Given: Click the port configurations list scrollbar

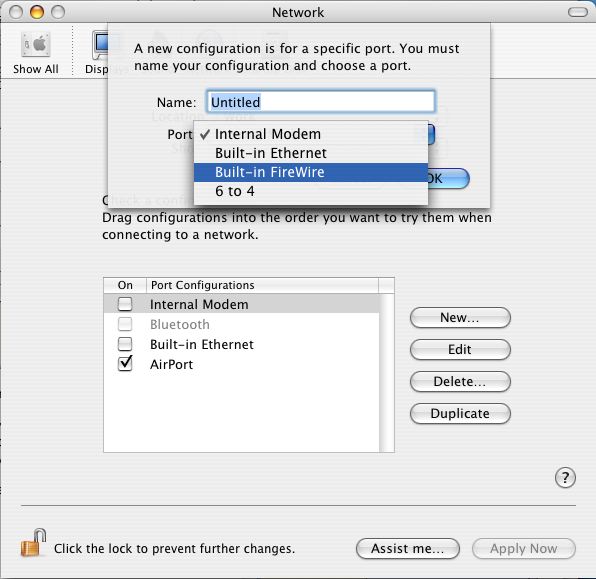Looking at the screenshot, I should [387, 373].
